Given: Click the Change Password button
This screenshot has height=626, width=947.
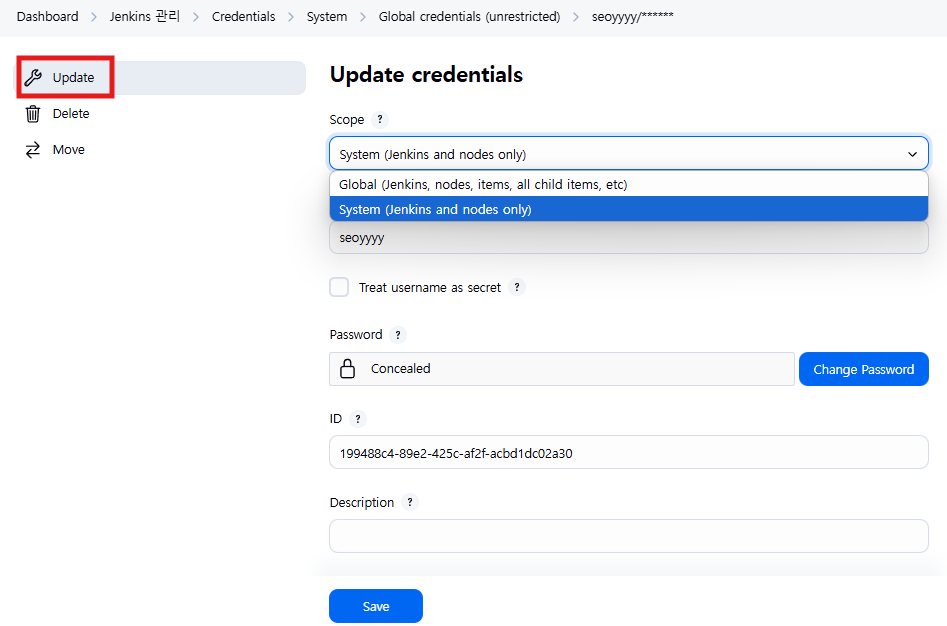Looking at the screenshot, I should point(863,369).
